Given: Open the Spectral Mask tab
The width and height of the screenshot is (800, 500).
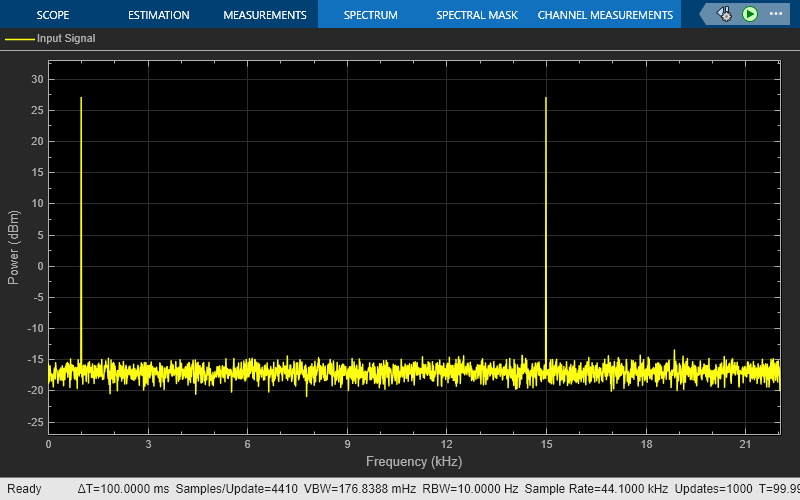Looking at the screenshot, I should coord(477,15).
